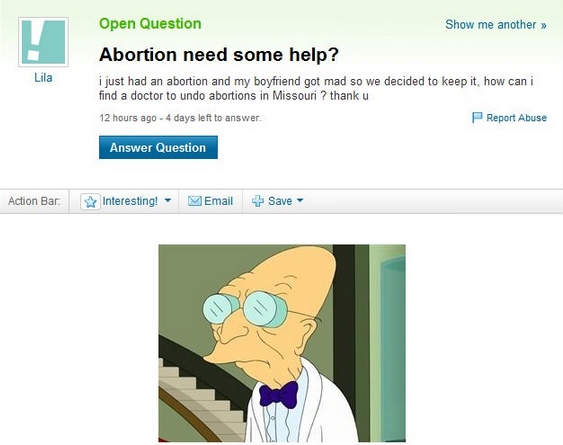Open the Lila username link

point(43,78)
